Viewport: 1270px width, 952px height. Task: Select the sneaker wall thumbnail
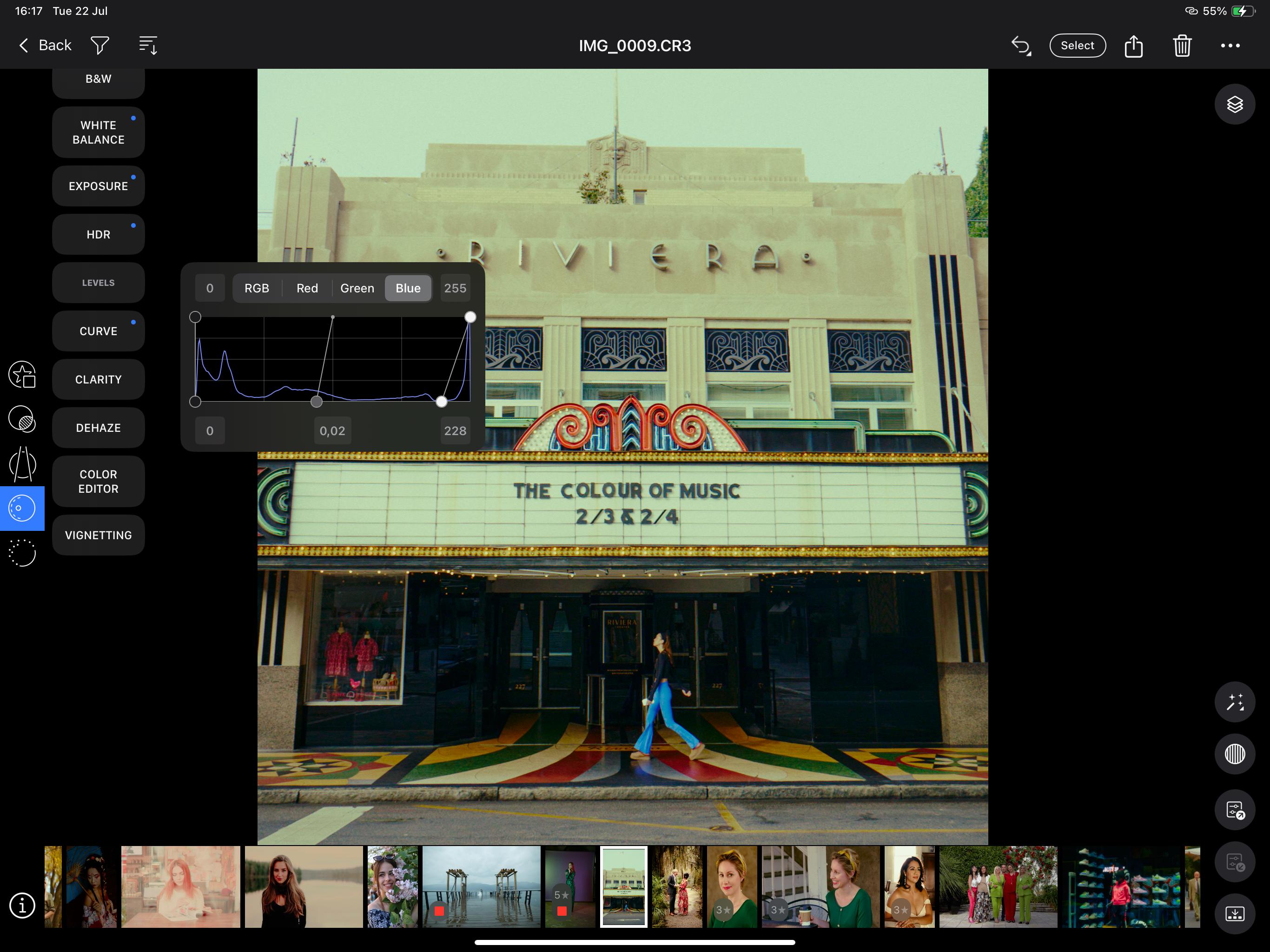tap(1121, 886)
